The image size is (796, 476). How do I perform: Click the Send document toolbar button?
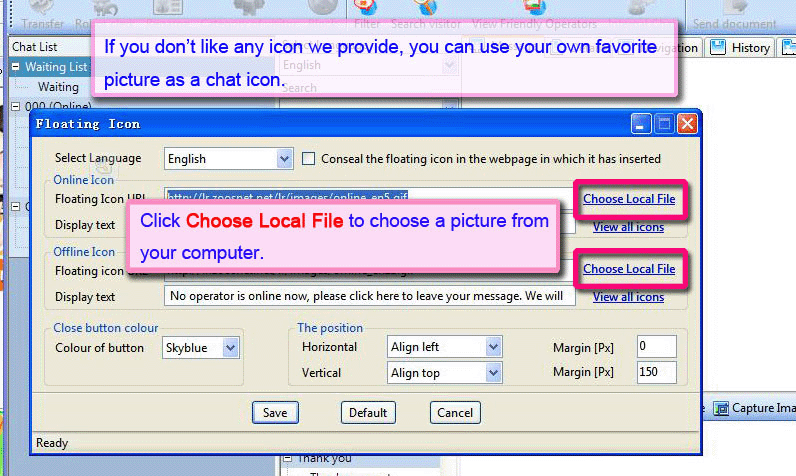734,15
